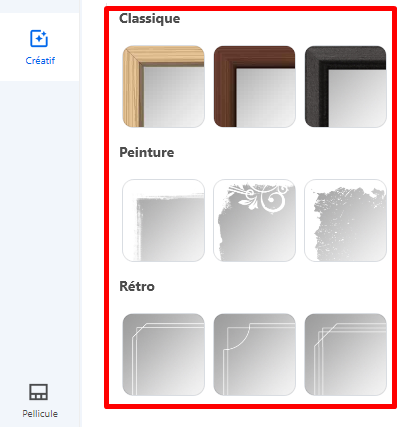Choose the faded white edge Peinture frame
Viewport: 402px width, 427px height.
[163, 220]
